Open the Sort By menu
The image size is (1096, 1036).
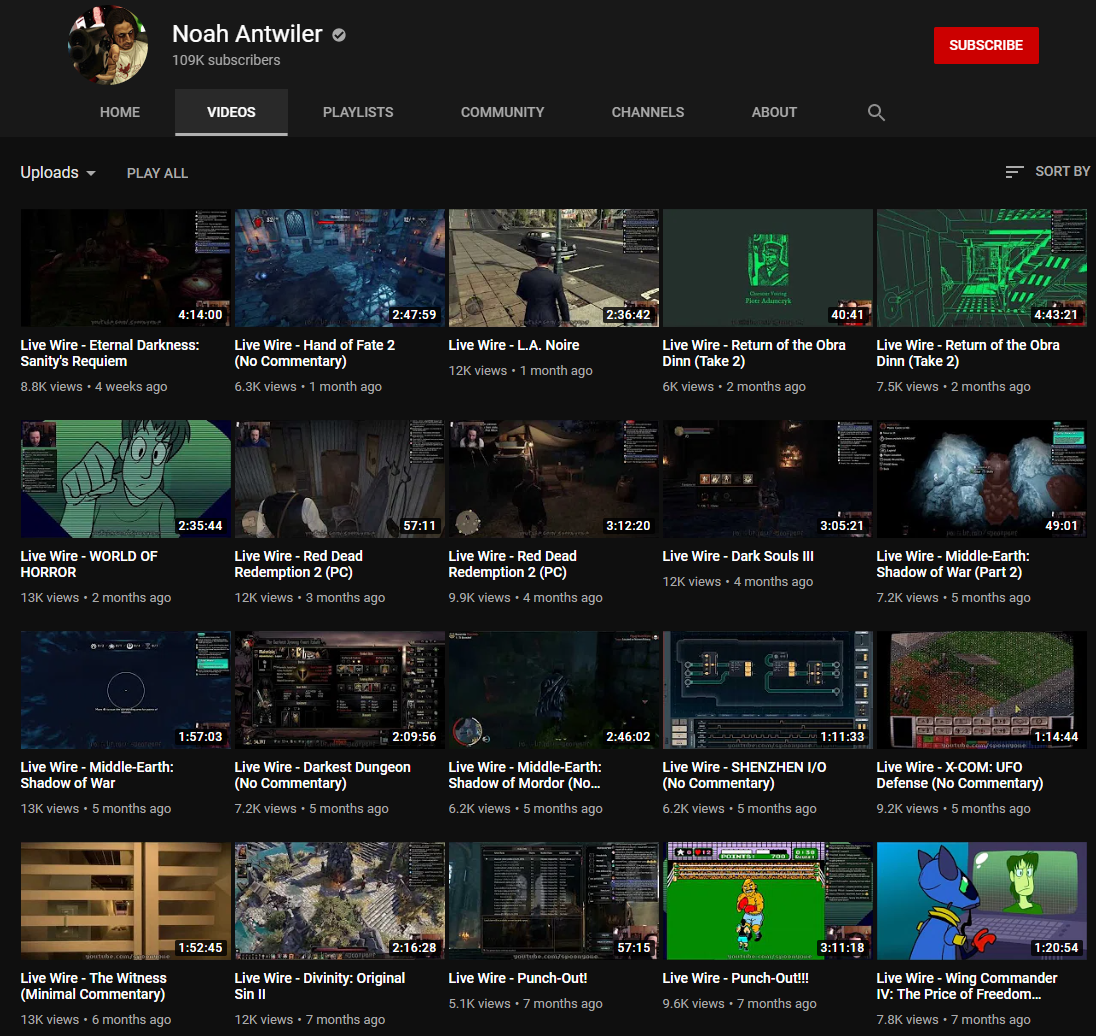tap(1048, 172)
